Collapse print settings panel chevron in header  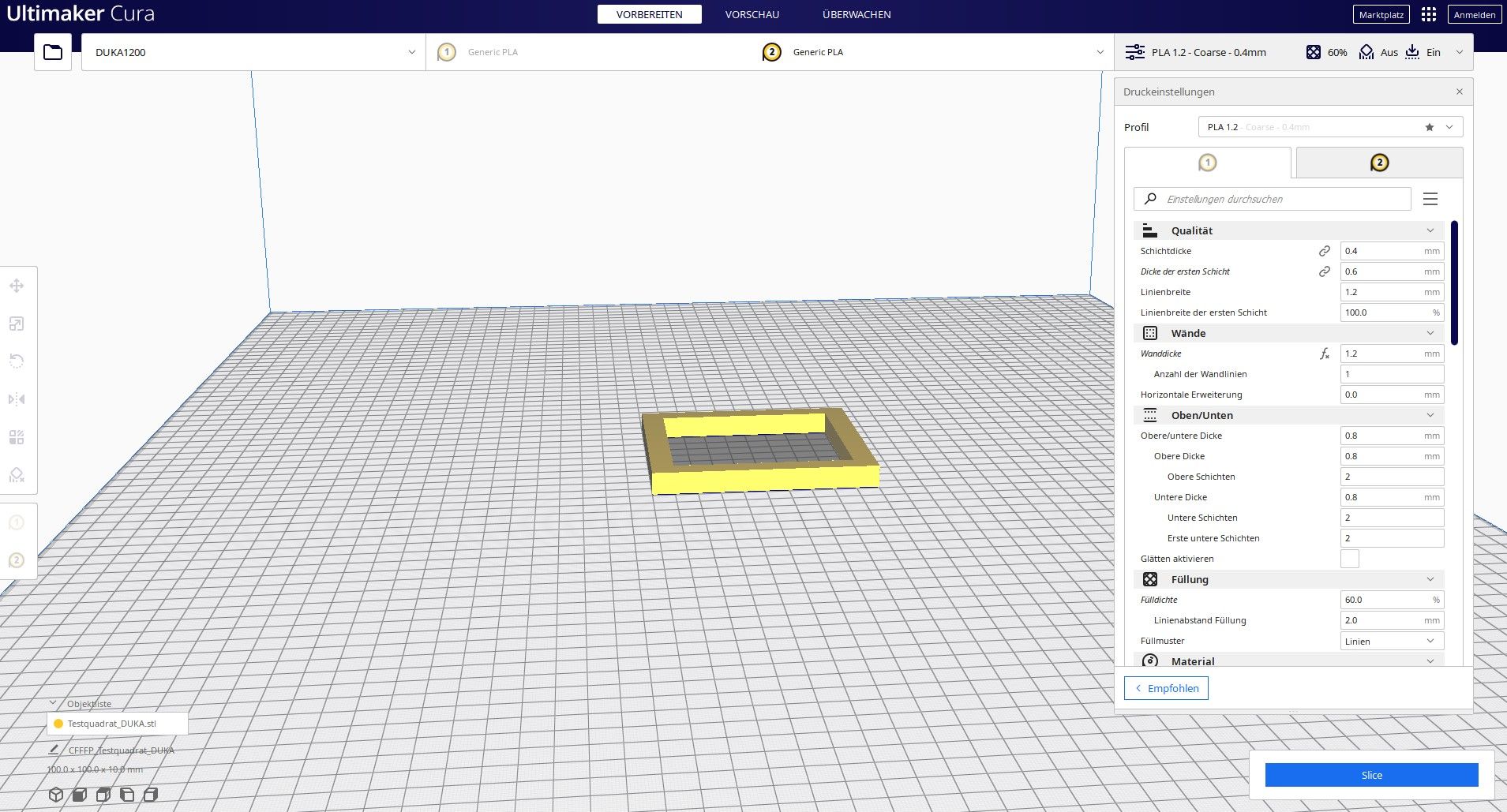pyautogui.click(x=1460, y=52)
